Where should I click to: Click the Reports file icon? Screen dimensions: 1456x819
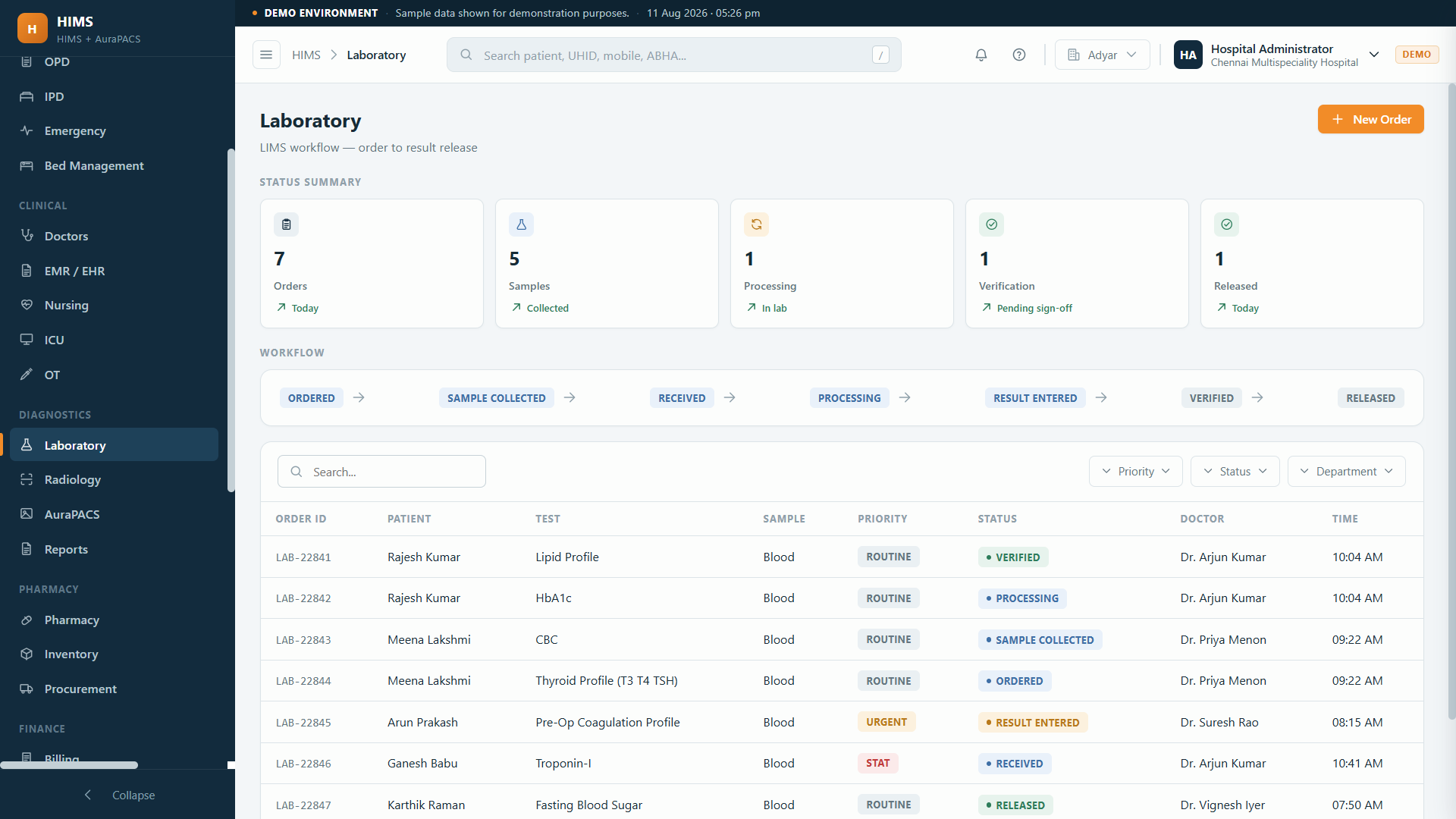(27, 549)
